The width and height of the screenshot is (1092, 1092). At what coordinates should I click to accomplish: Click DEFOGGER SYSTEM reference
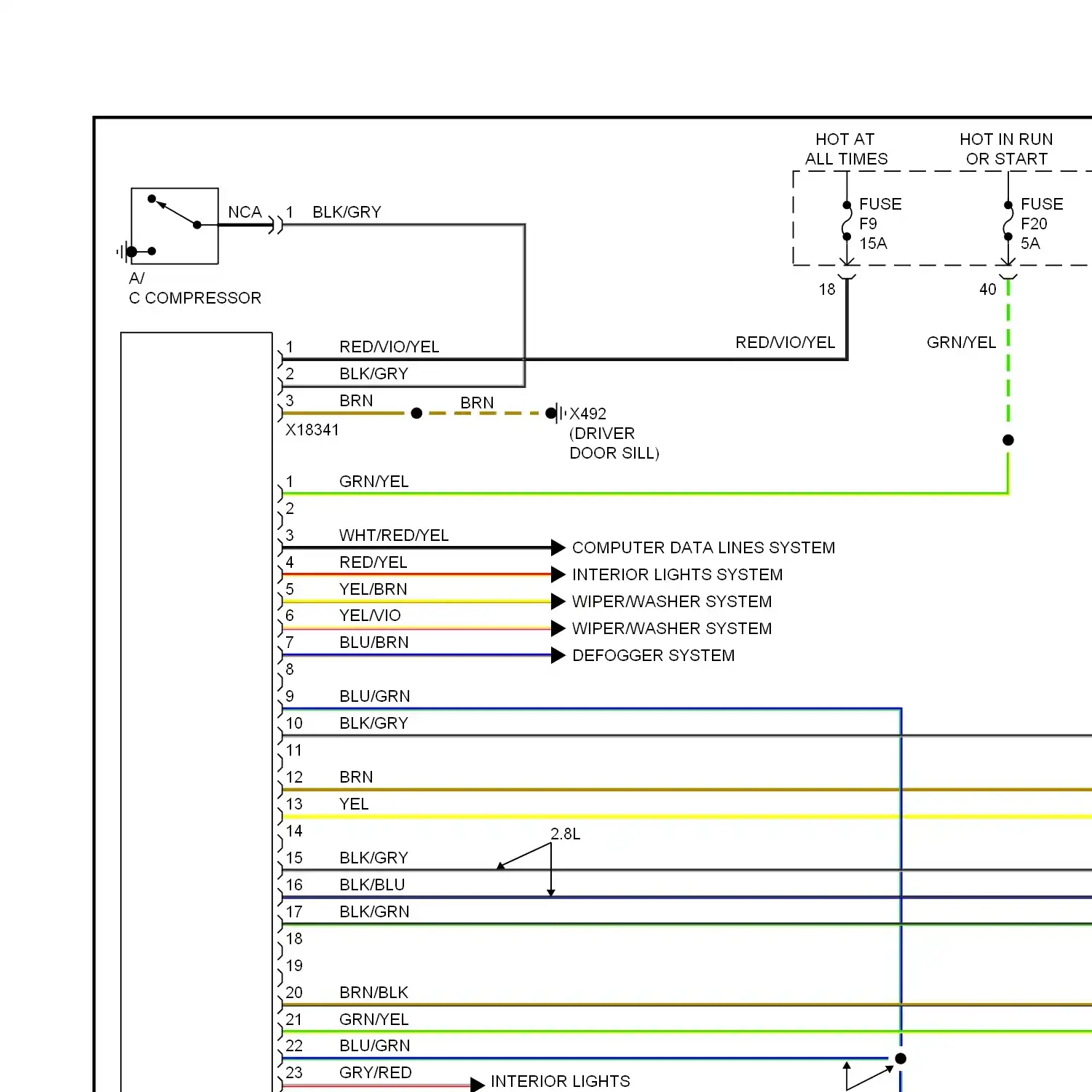[x=653, y=656]
